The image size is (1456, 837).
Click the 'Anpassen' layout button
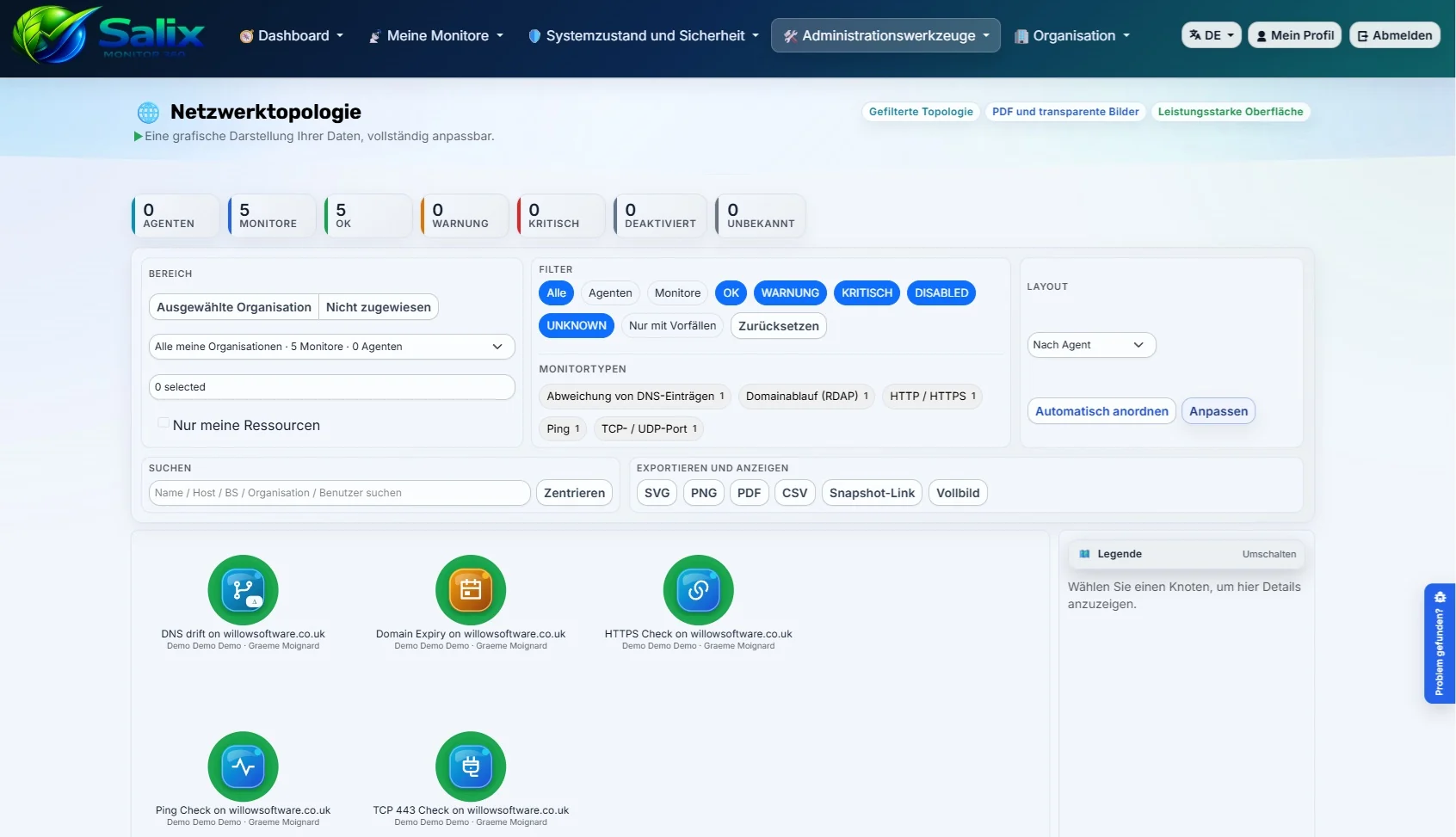1218,411
